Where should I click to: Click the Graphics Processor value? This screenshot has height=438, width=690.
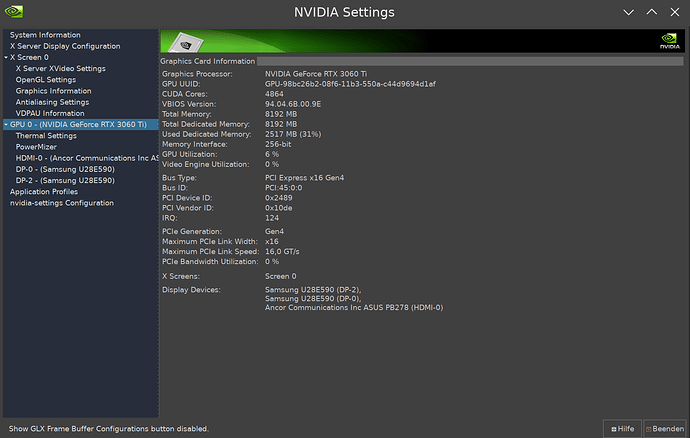coord(316,74)
